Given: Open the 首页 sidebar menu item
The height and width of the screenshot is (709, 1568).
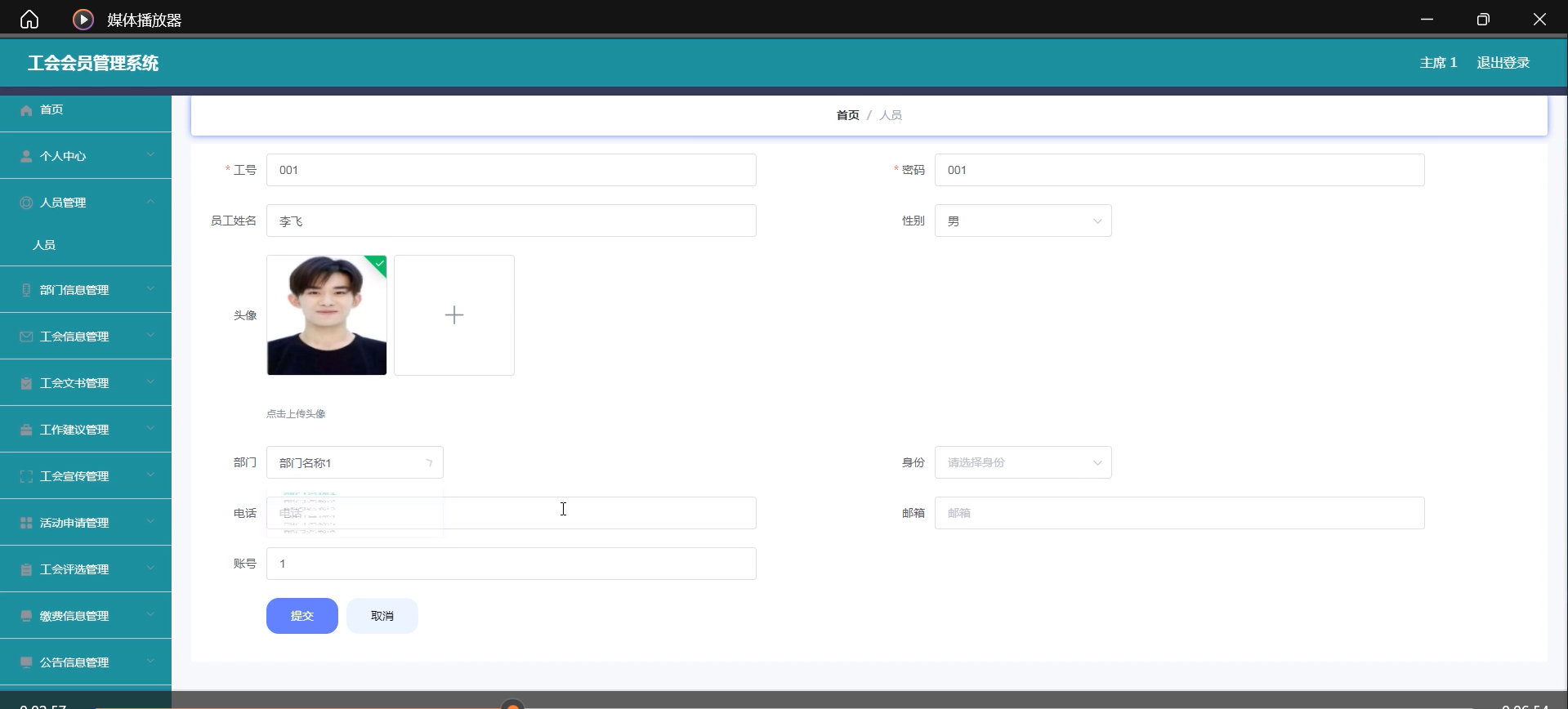Looking at the screenshot, I should tap(86, 109).
